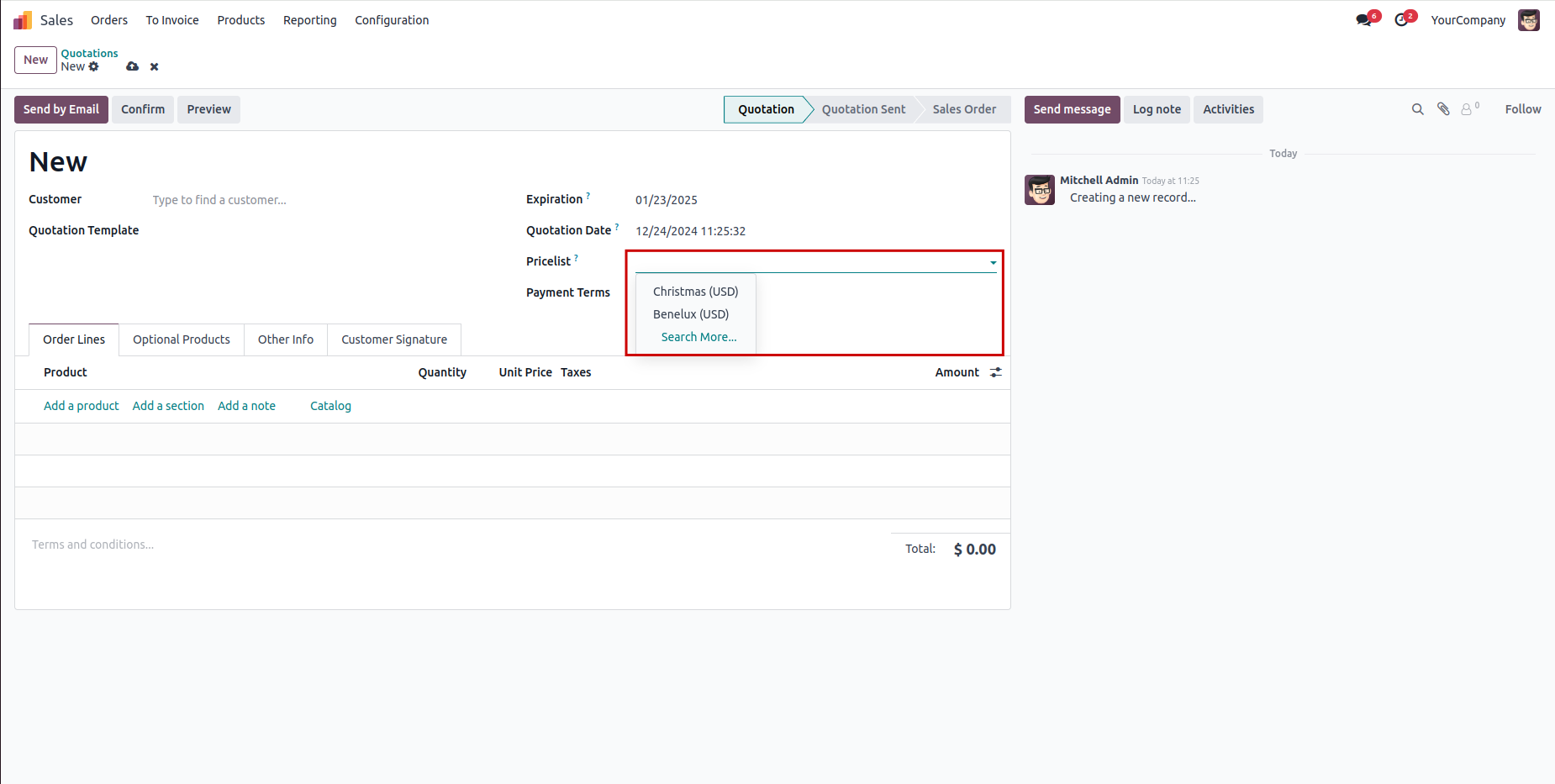Switch to the Optional Products tab

pyautogui.click(x=181, y=339)
